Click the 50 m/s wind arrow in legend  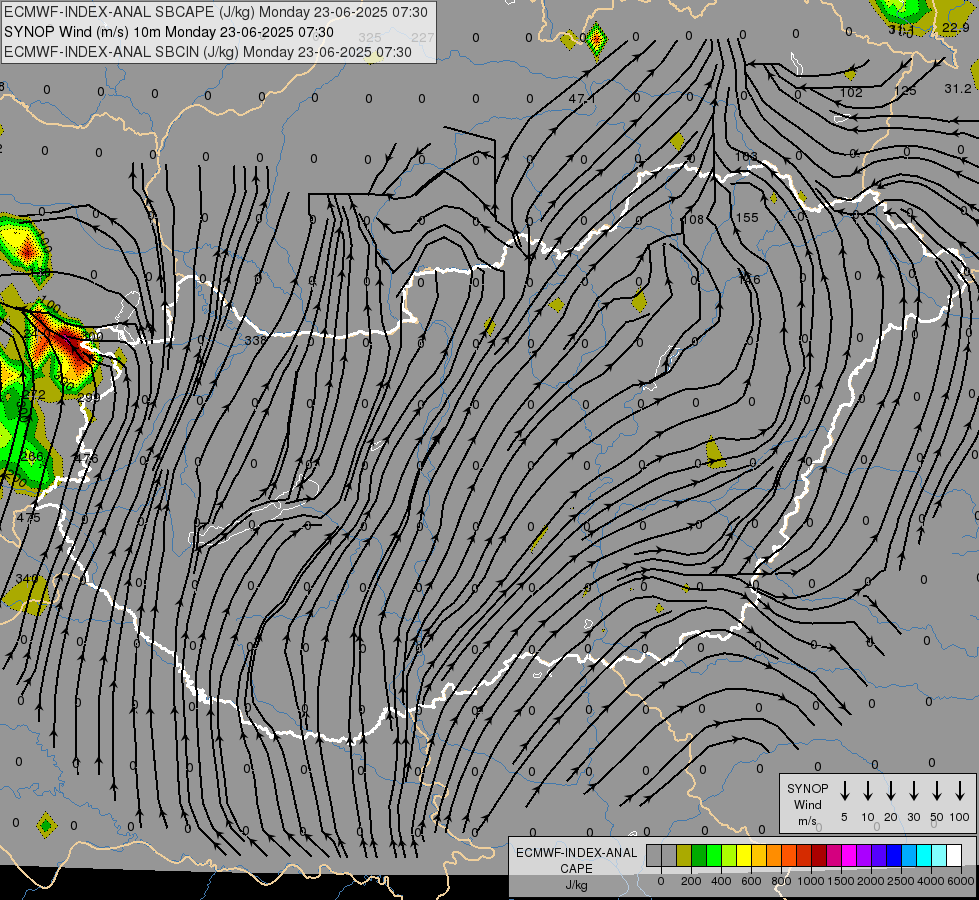point(937,791)
